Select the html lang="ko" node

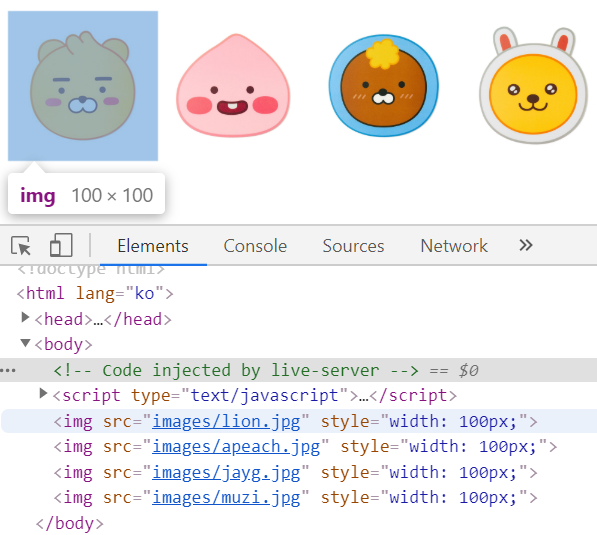click(95, 294)
